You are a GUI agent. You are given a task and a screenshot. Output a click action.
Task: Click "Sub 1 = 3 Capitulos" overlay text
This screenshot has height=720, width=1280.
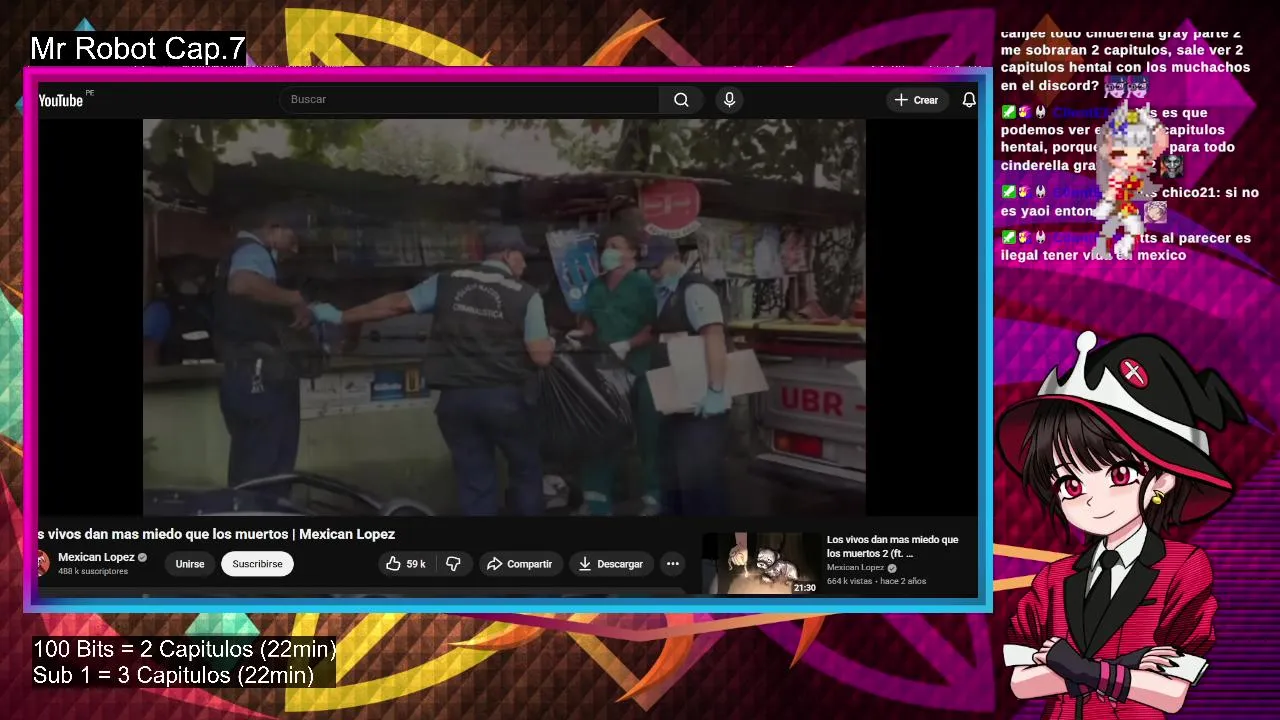pyautogui.click(x=173, y=675)
